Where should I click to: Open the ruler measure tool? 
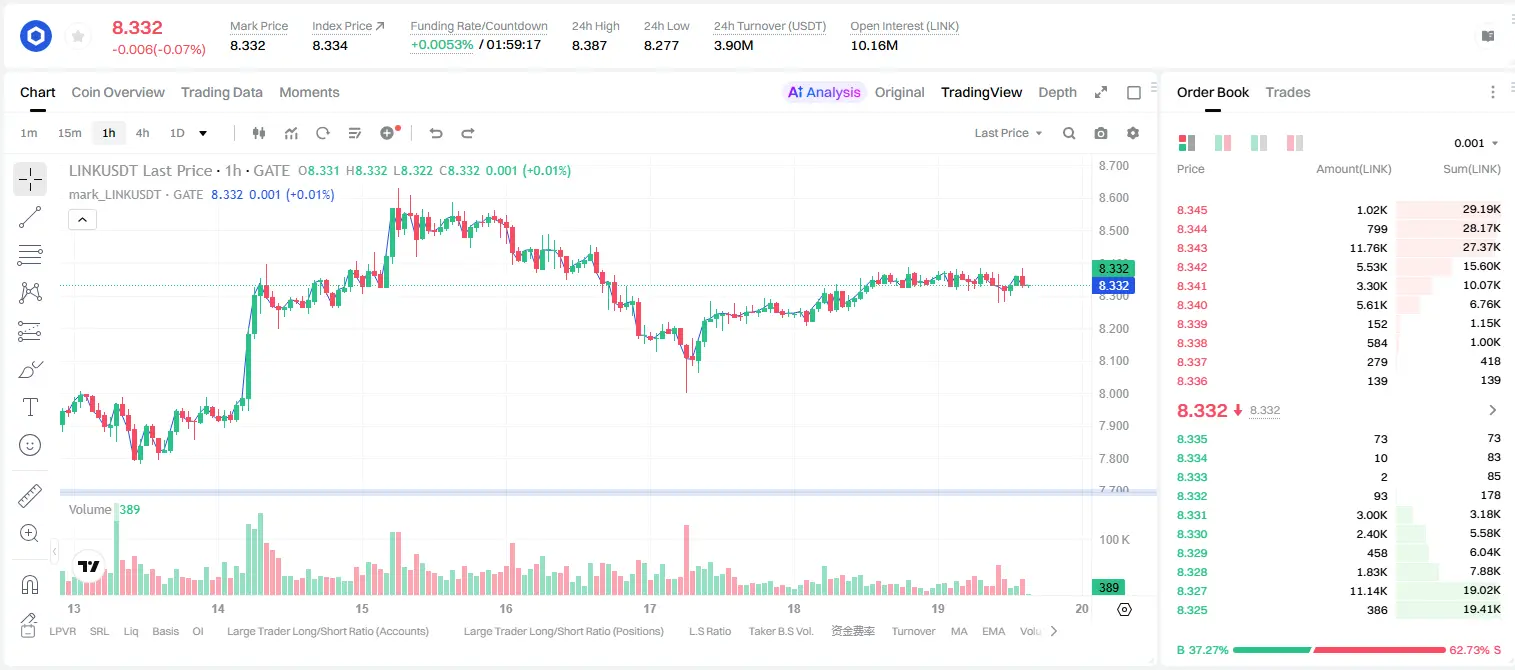click(x=30, y=496)
